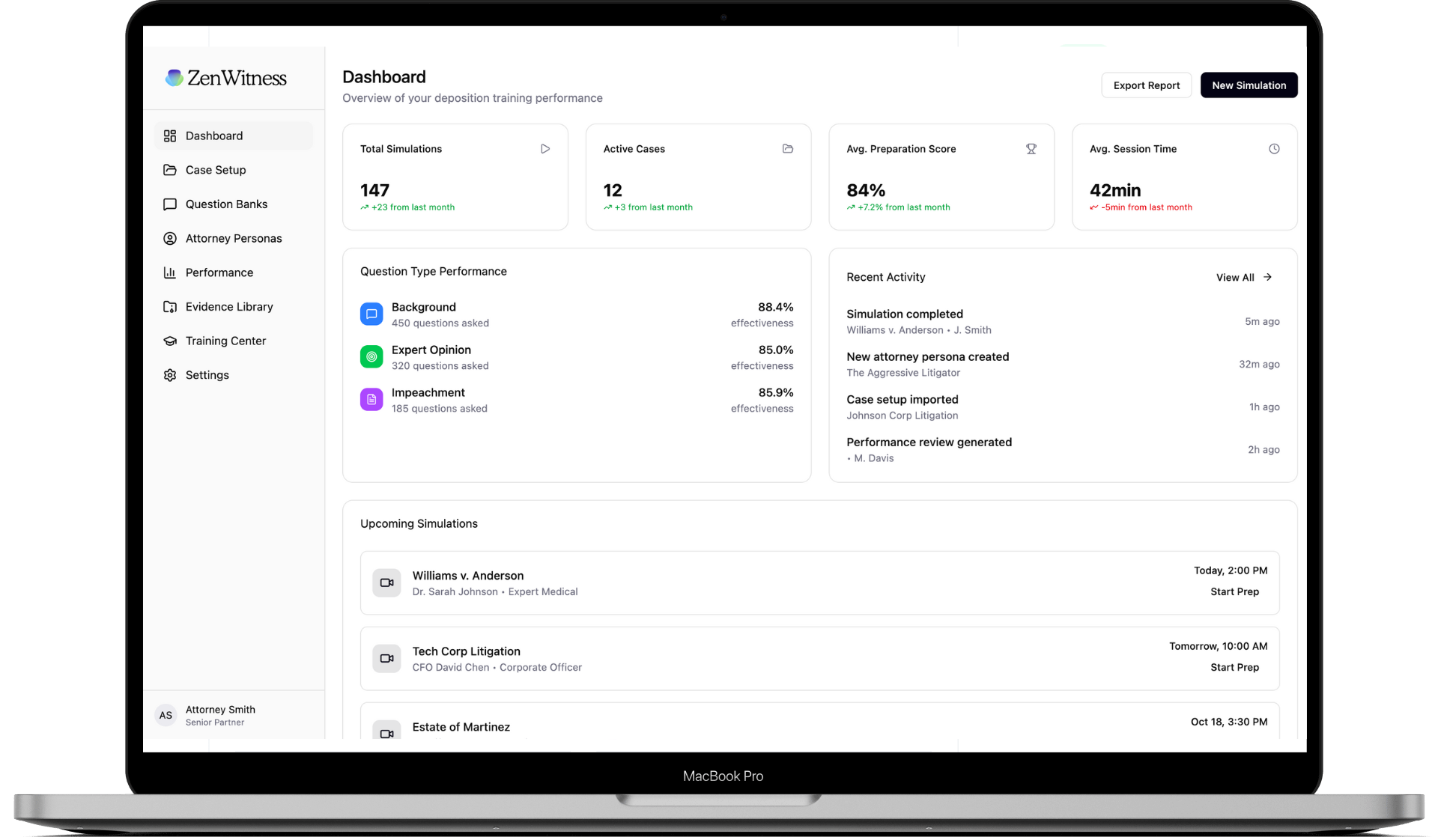Click the ZenWitness logo icon
Viewport: 1438px width, 840px height.
tap(174, 78)
